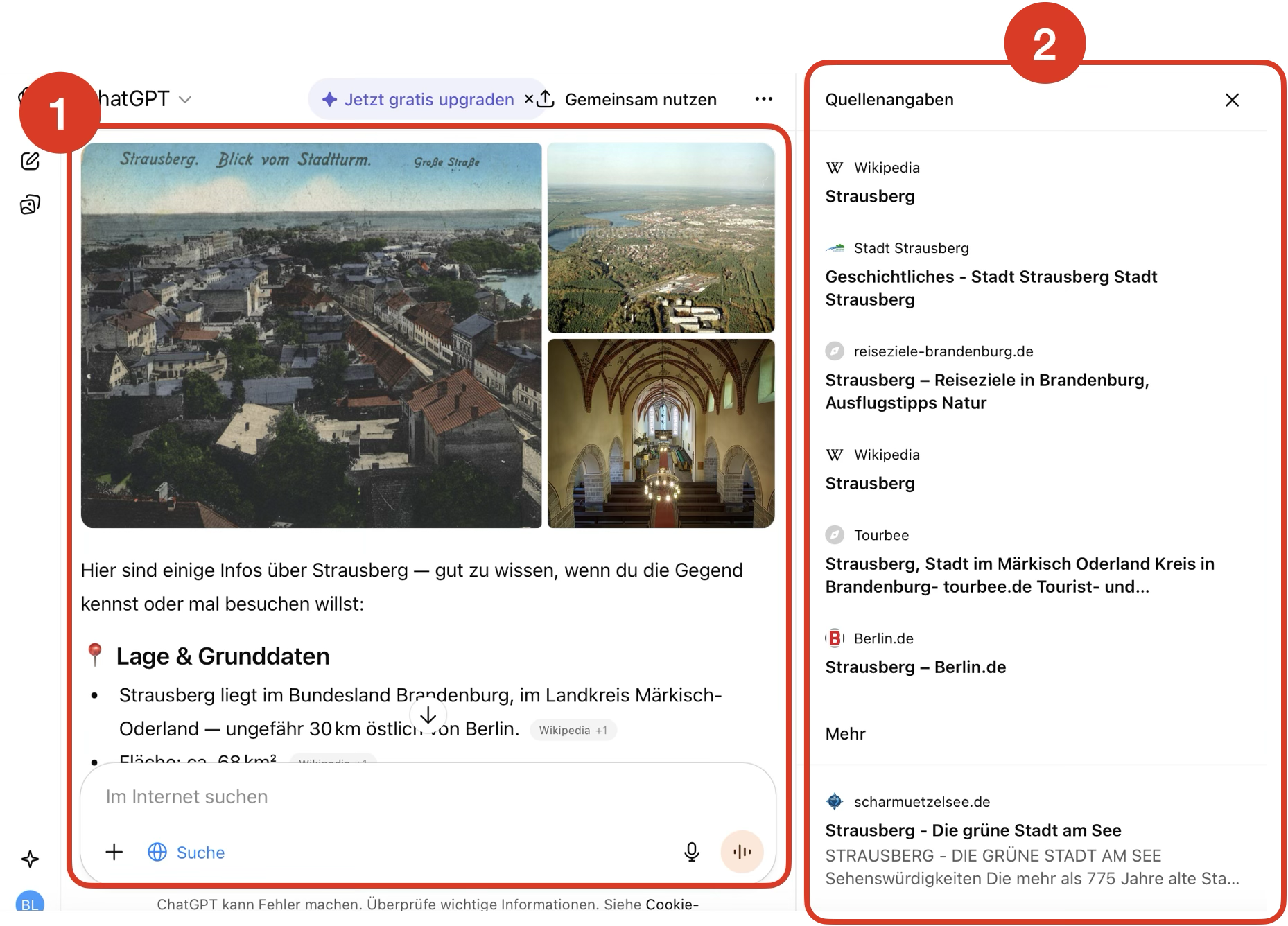Click Gemeinsam nutzen share button
Viewport: 1288px width, 926px height.
pos(628,100)
